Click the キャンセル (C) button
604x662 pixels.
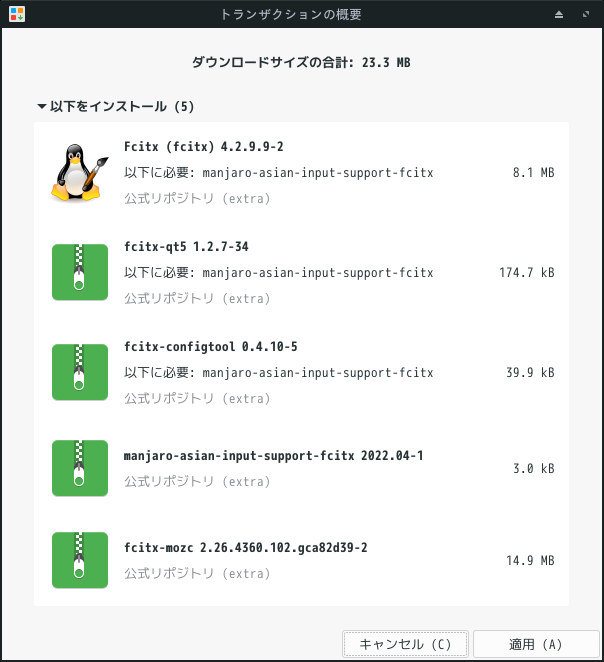(x=405, y=644)
